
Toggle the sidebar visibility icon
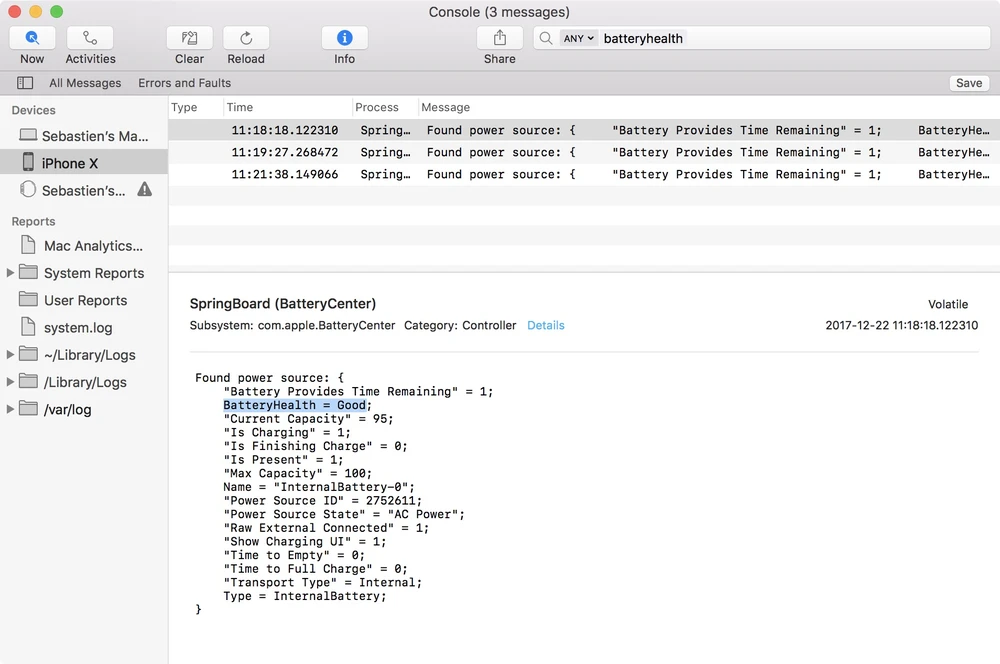[25, 83]
